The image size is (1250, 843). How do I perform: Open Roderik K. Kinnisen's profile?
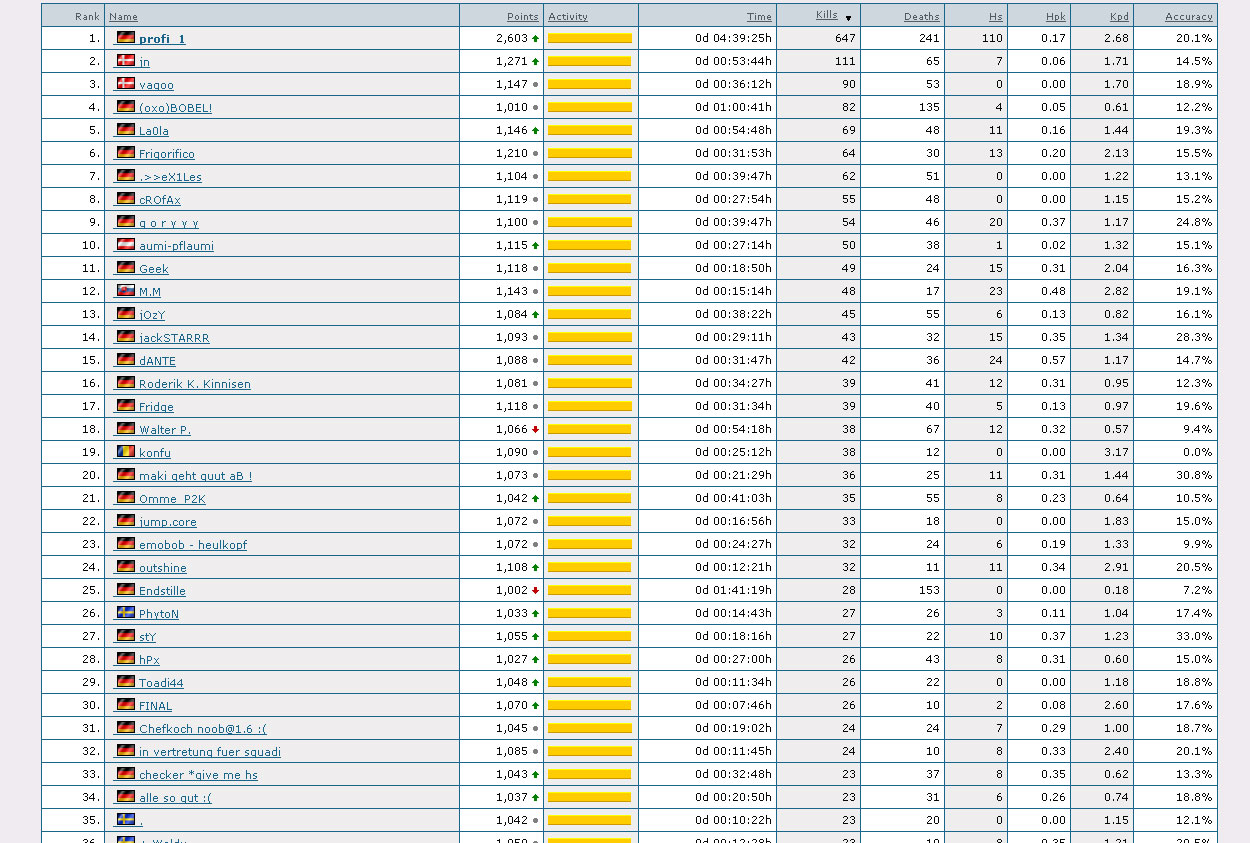pos(194,384)
